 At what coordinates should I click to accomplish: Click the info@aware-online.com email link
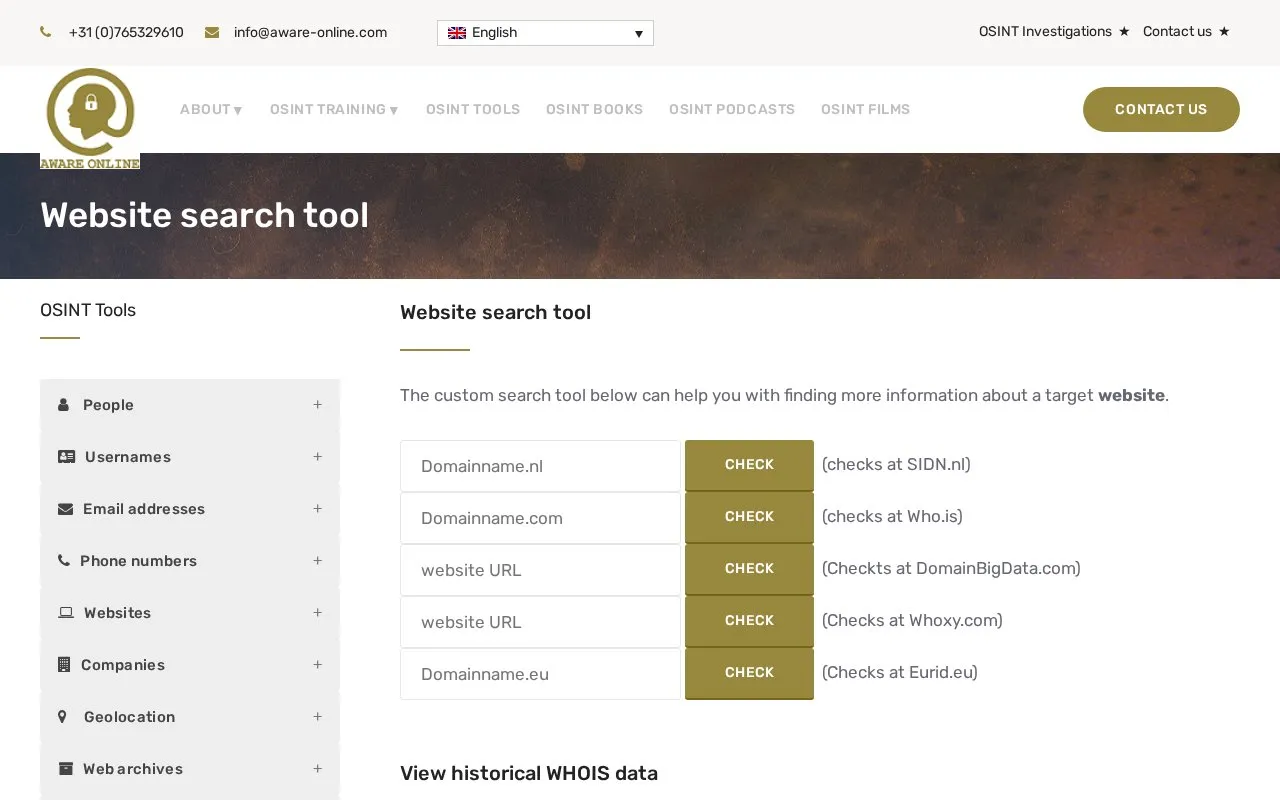click(x=310, y=32)
